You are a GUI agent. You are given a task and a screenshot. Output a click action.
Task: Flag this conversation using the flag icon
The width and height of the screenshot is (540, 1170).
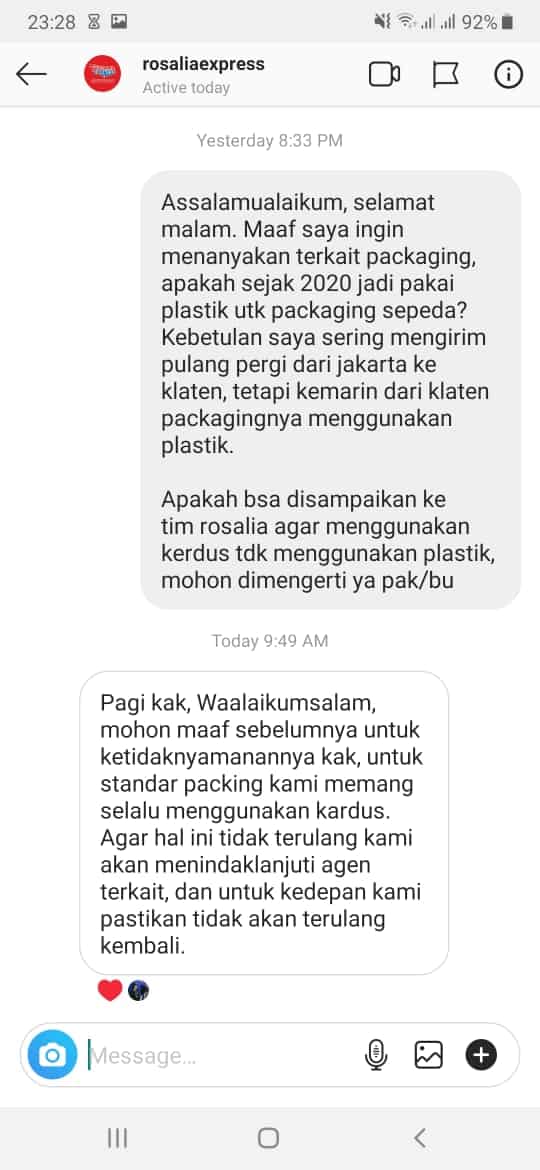point(446,75)
